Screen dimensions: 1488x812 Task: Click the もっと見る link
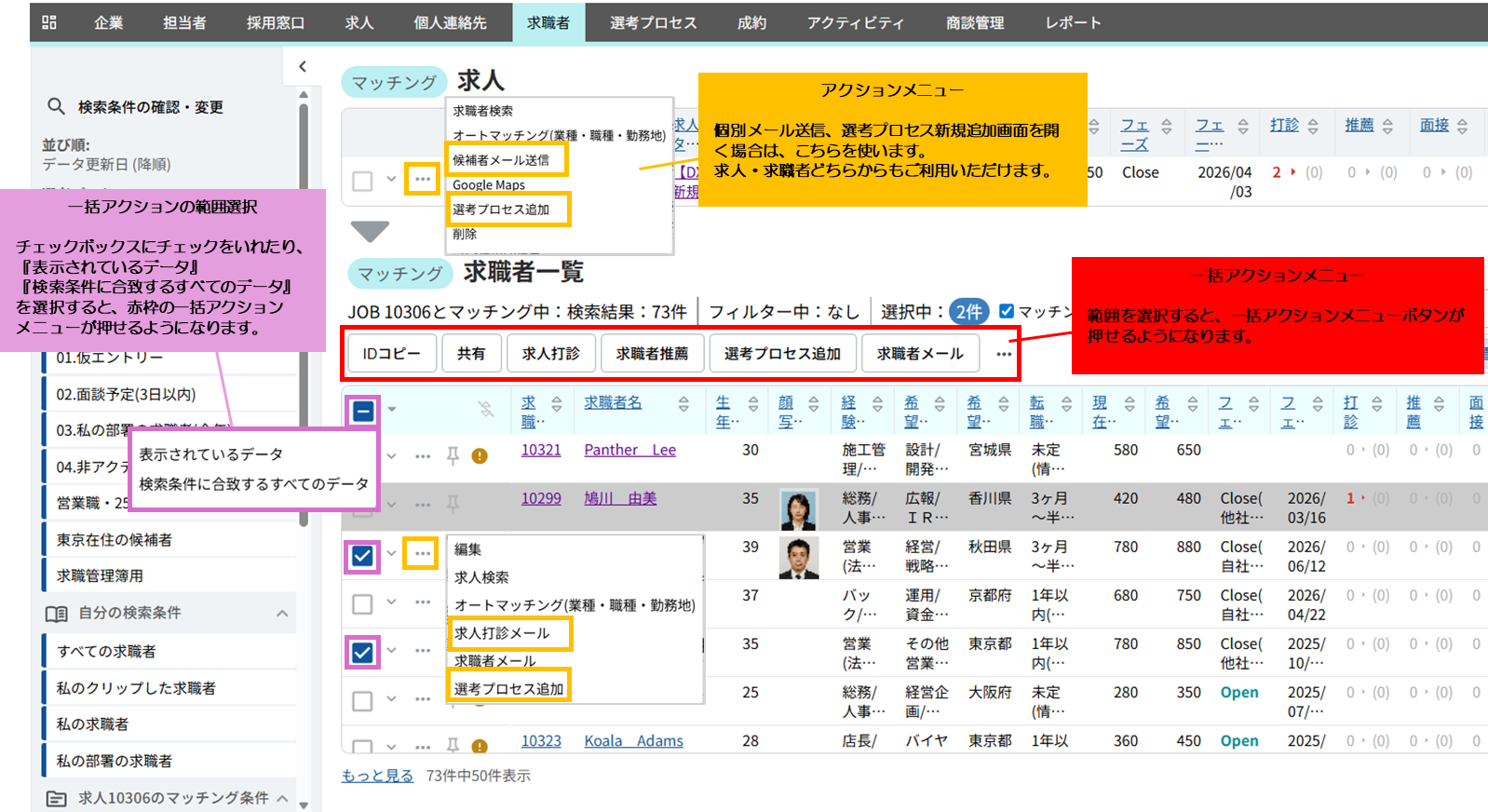coord(377,776)
